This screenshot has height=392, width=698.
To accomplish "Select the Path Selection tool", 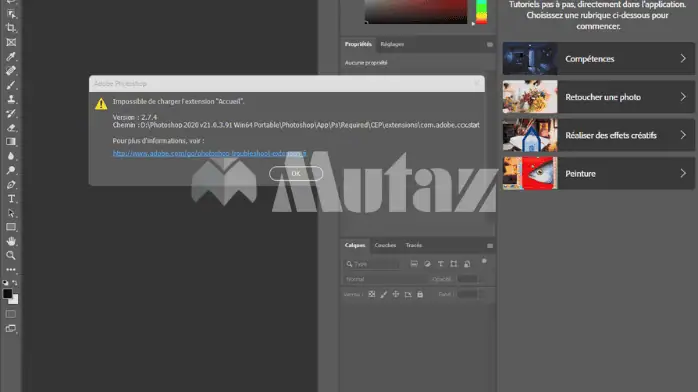I will point(11,213).
